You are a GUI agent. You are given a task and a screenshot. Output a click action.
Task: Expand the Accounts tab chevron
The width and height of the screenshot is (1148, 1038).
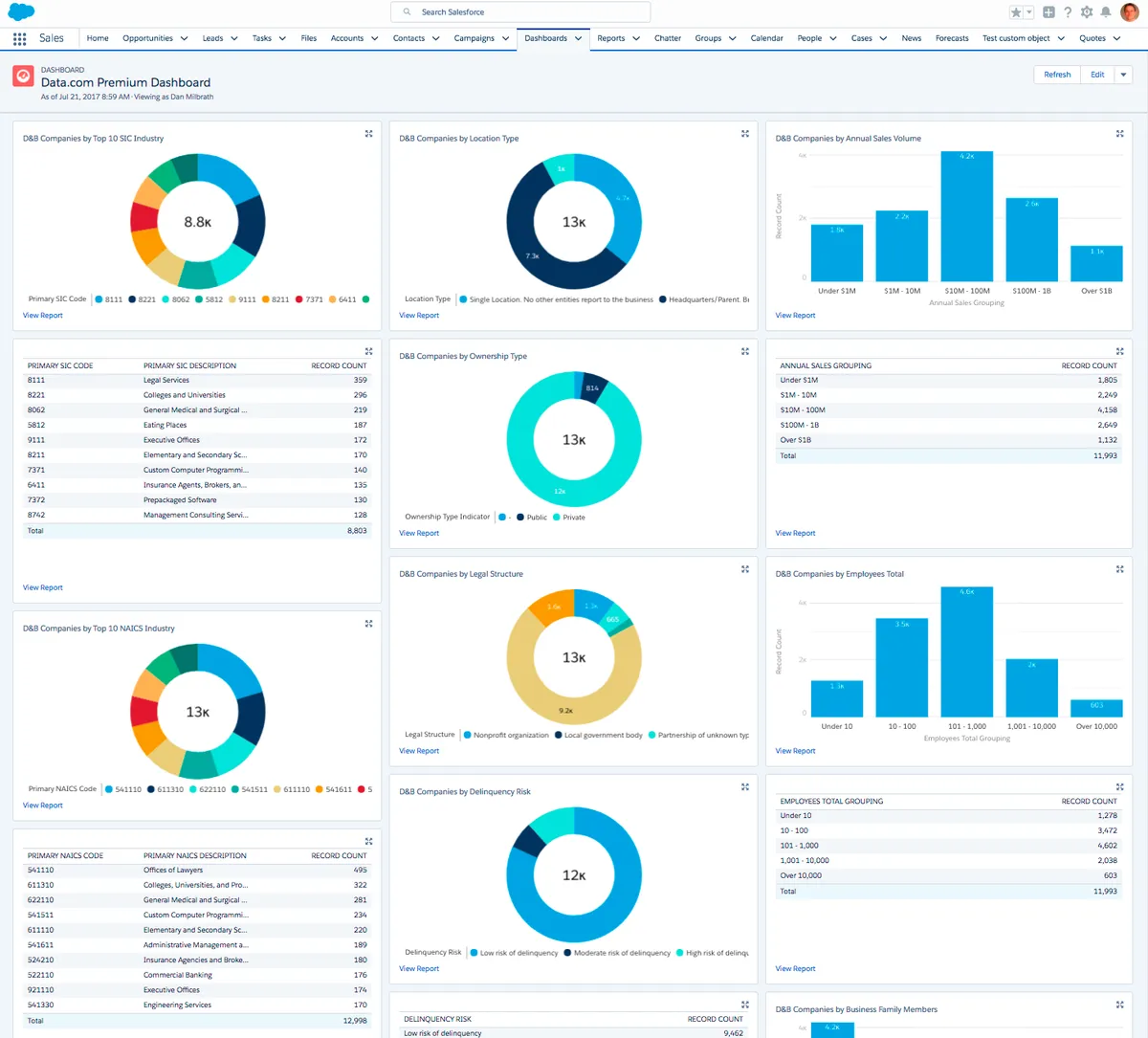click(x=374, y=38)
